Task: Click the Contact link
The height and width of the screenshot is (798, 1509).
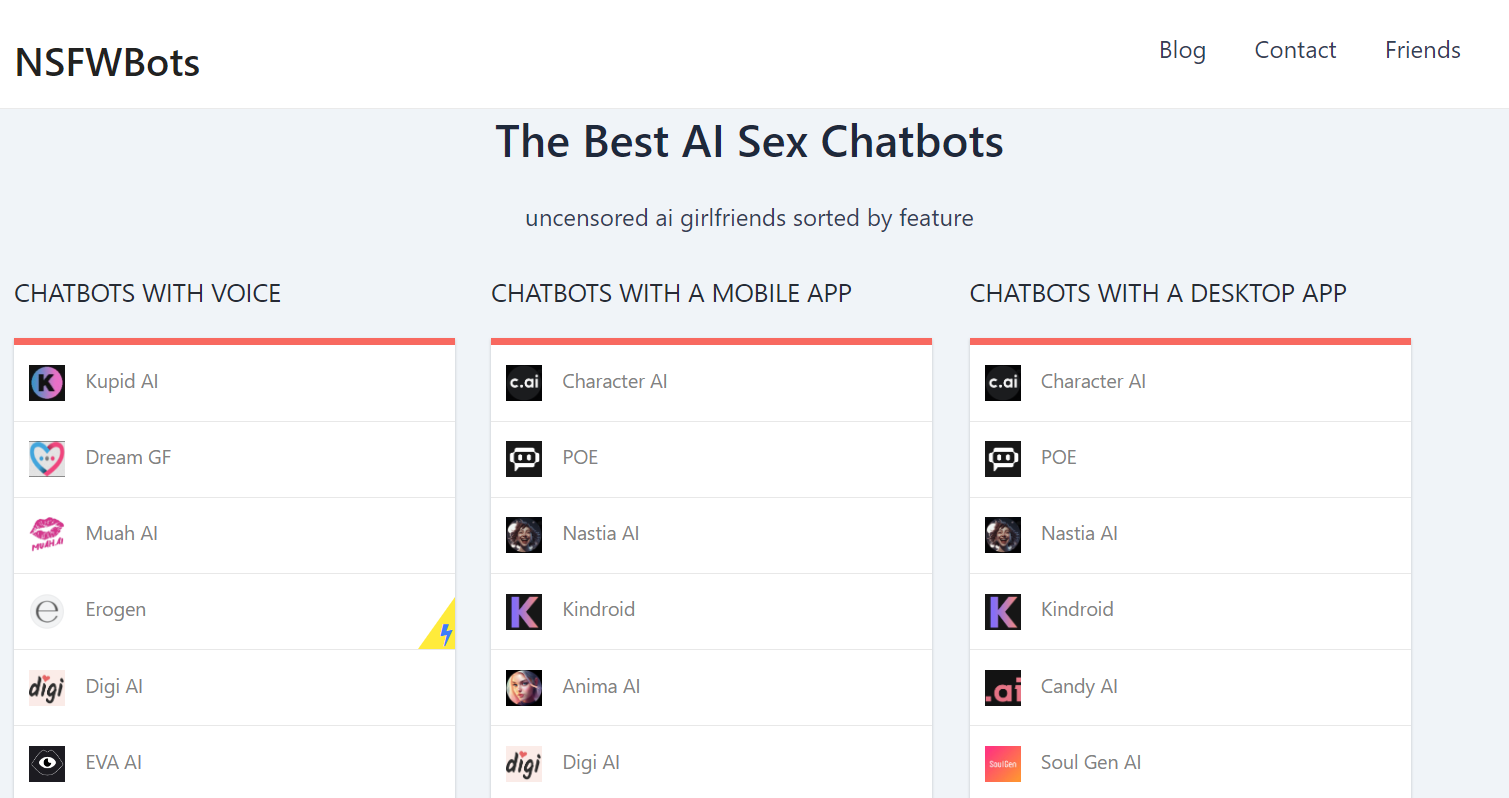Action: (1295, 50)
